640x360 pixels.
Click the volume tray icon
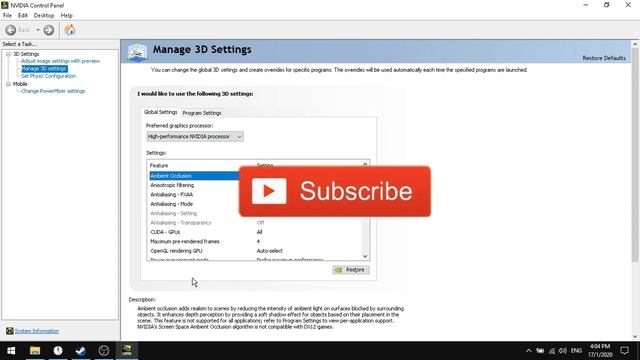pyautogui.click(x=562, y=351)
